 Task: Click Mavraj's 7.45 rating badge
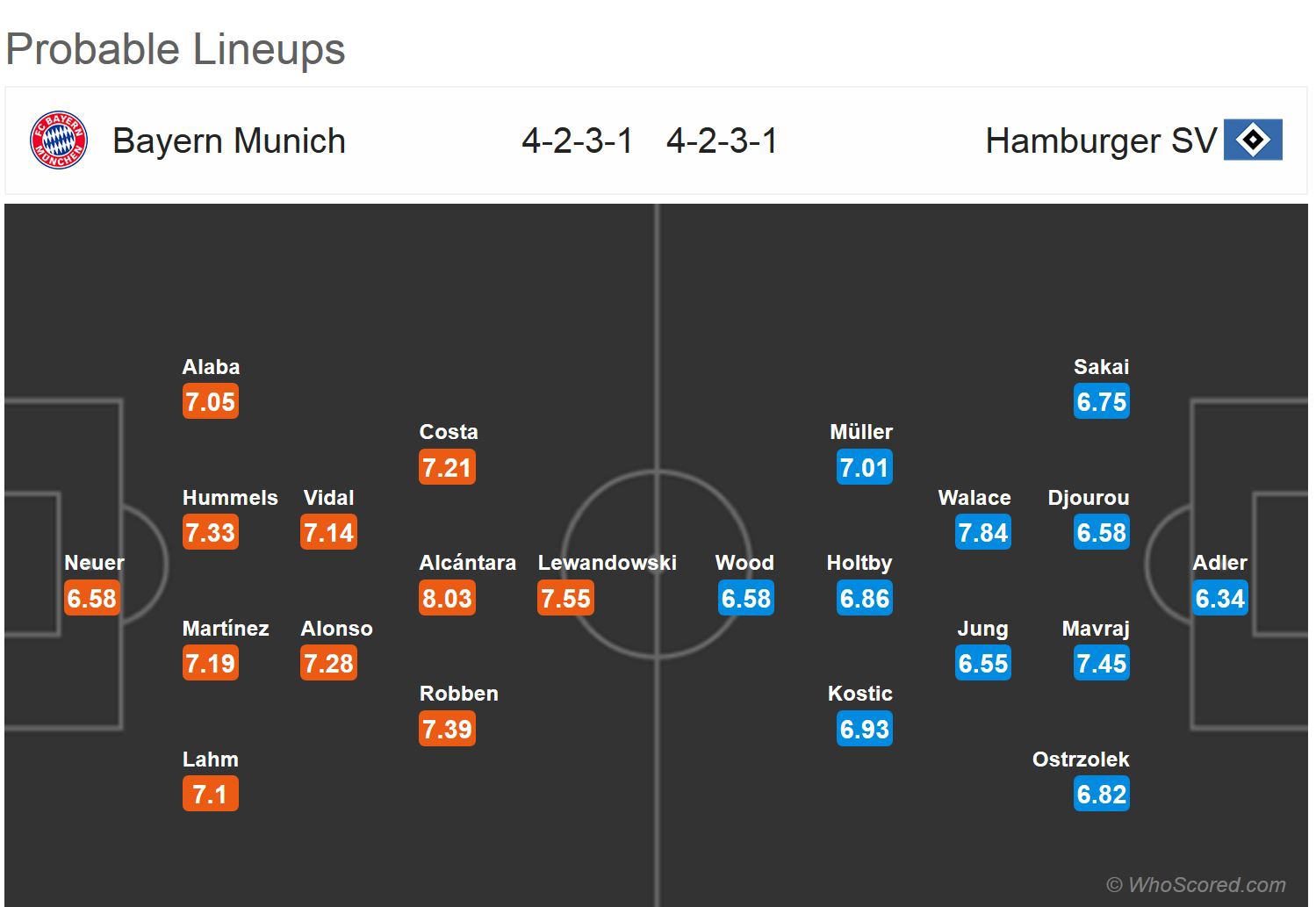coord(1101,664)
